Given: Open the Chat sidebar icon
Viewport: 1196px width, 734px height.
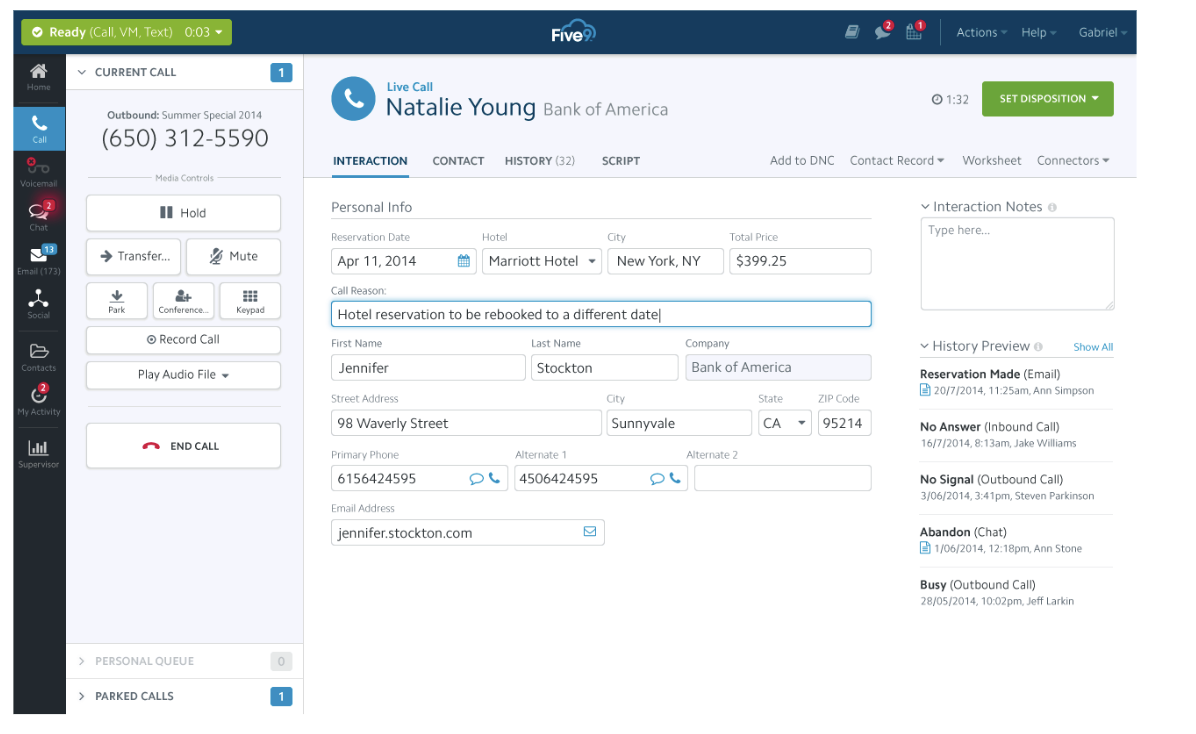Looking at the screenshot, I should [39, 215].
